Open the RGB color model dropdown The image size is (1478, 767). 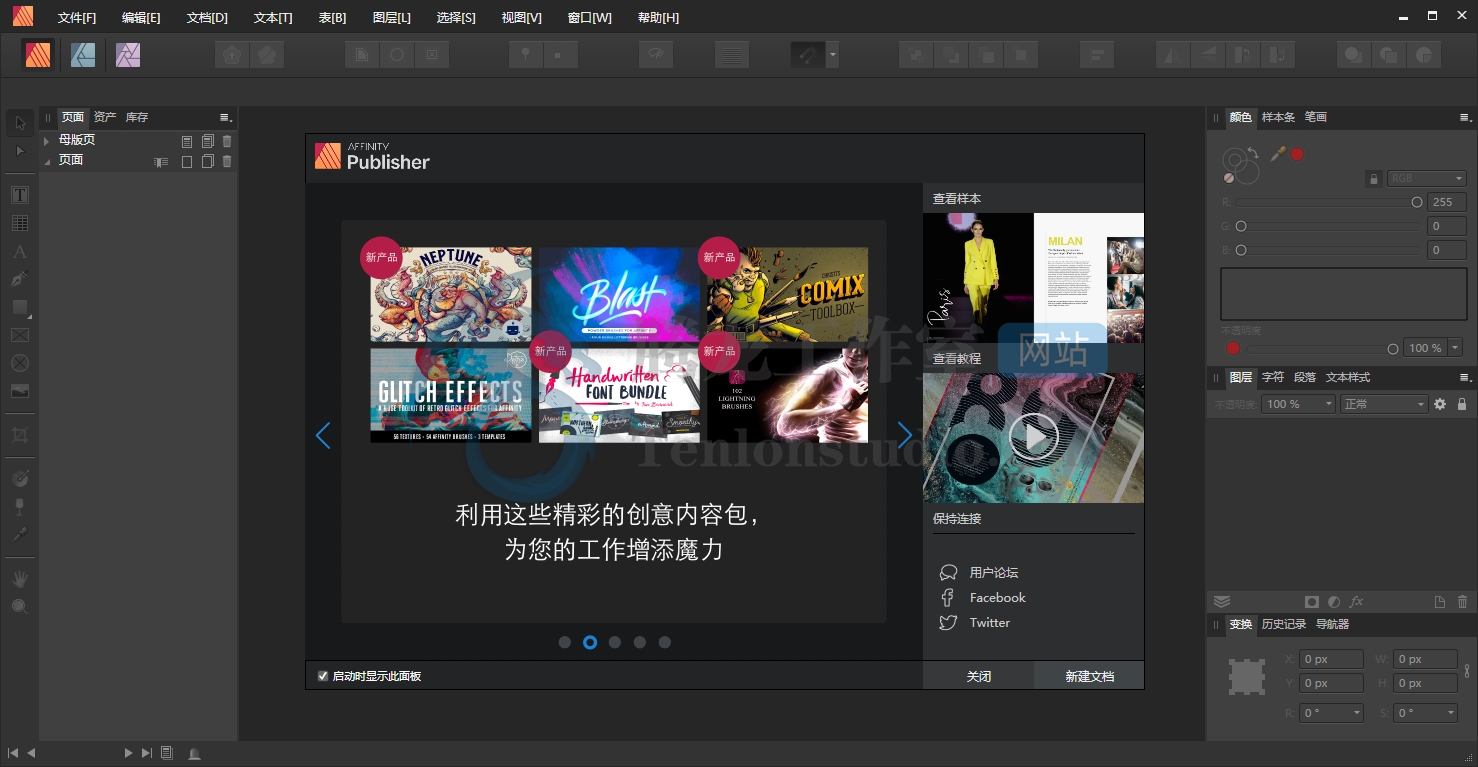(1426, 178)
